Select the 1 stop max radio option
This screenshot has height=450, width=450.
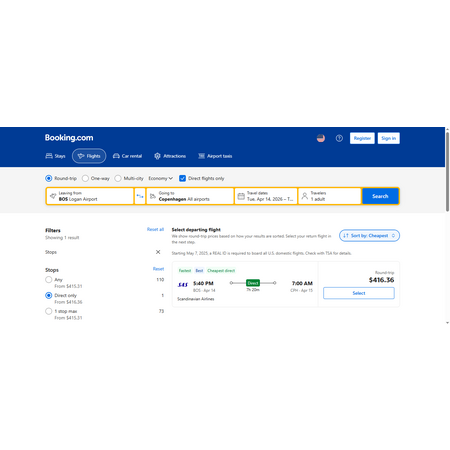coord(49,311)
